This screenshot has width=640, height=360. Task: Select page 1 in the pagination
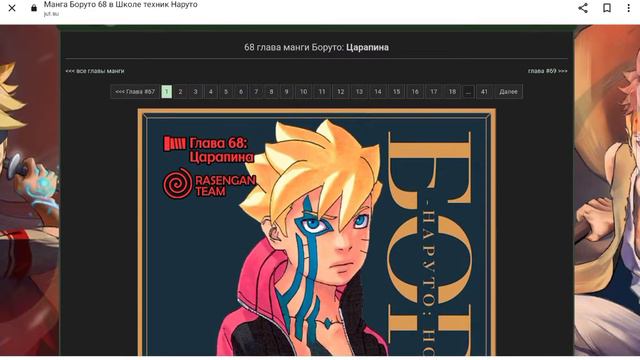tap(167, 92)
